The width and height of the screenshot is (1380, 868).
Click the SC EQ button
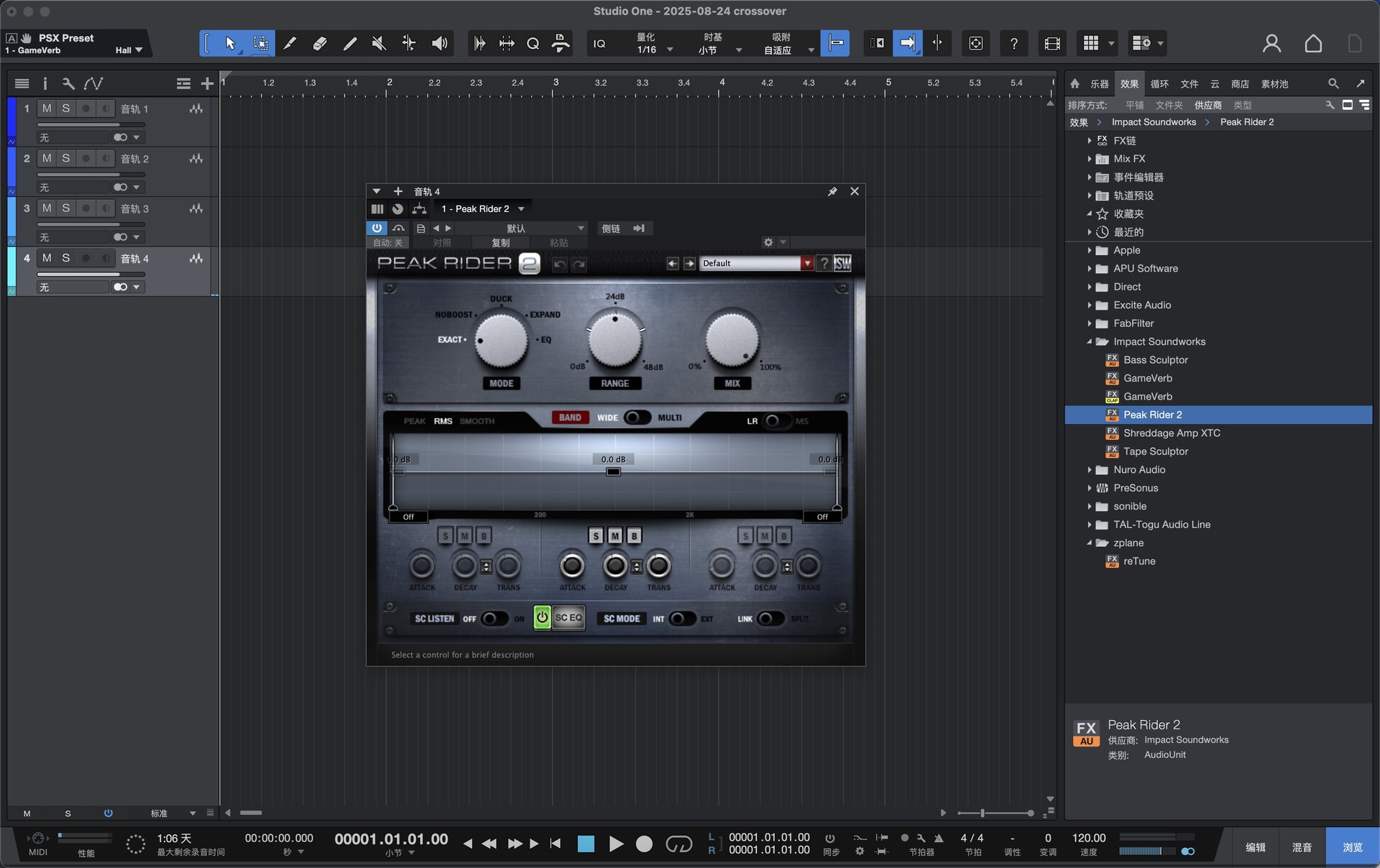click(569, 617)
